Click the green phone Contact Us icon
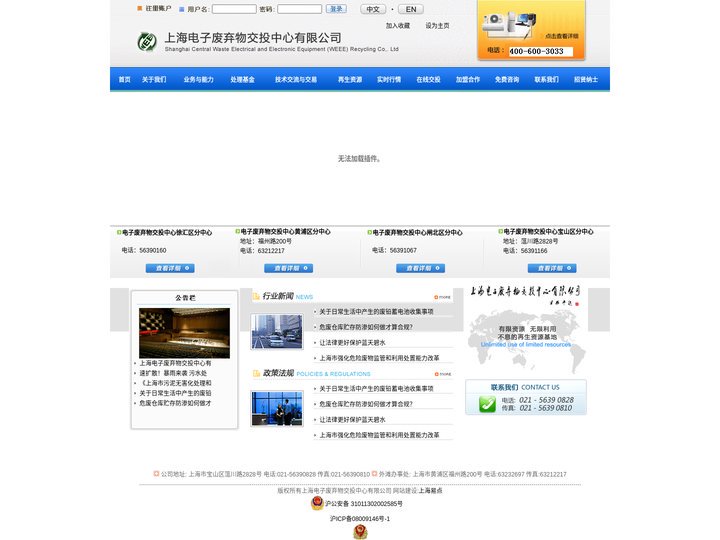 (487, 404)
